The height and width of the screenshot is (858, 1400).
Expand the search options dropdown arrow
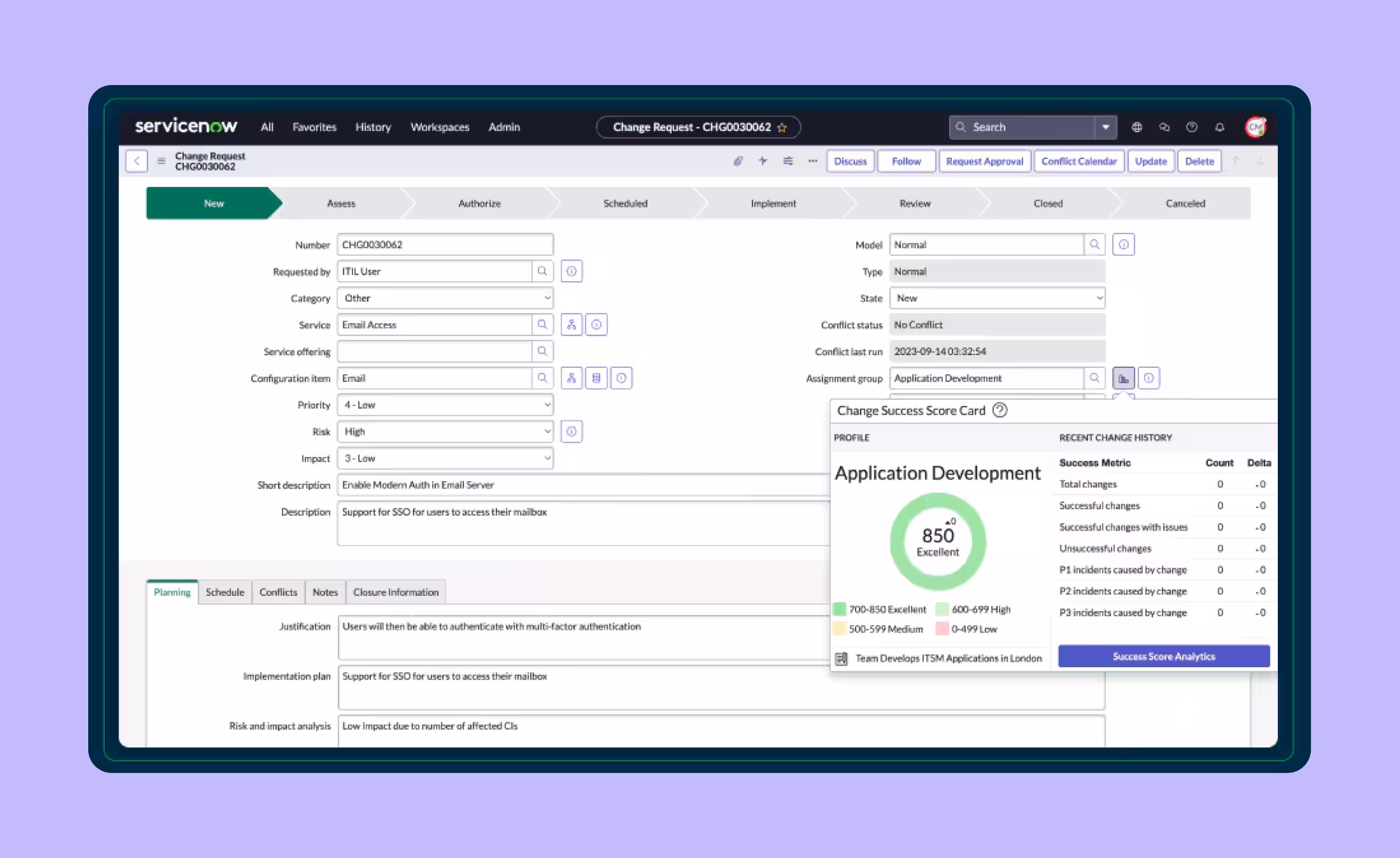pyautogui.click(x=1106, y=127)
